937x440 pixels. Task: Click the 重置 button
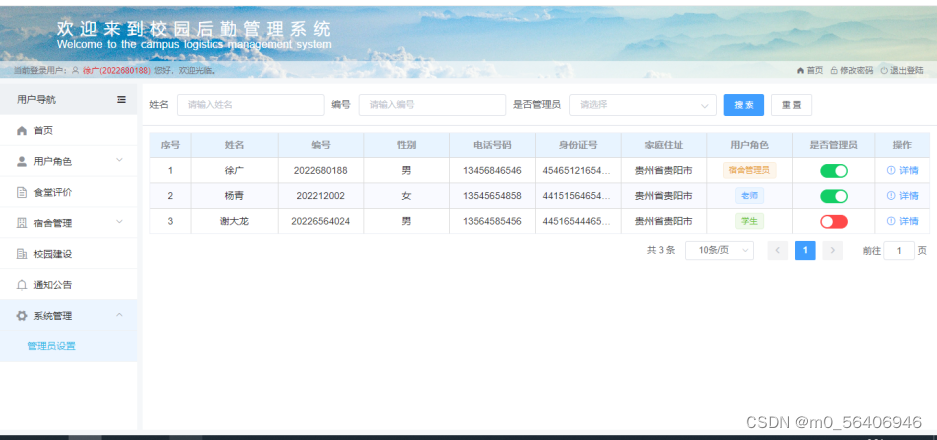[x=791, y=105]
